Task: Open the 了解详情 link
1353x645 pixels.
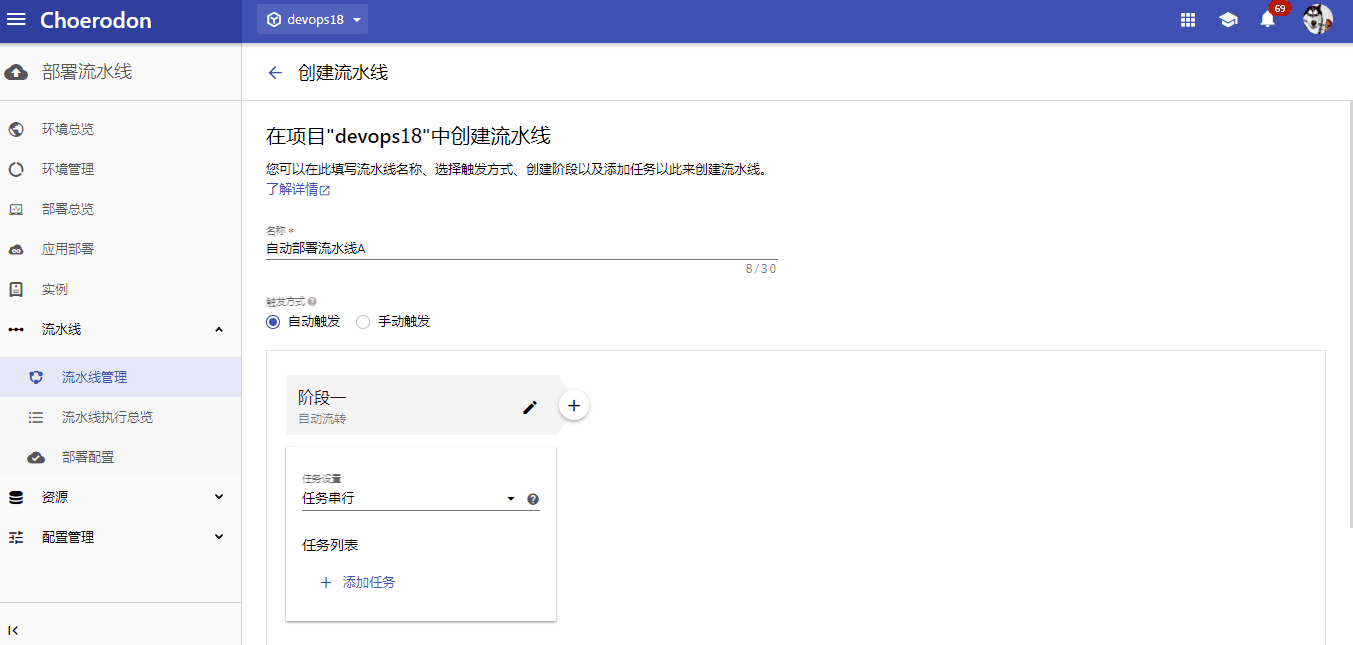Action: [298, 189]
